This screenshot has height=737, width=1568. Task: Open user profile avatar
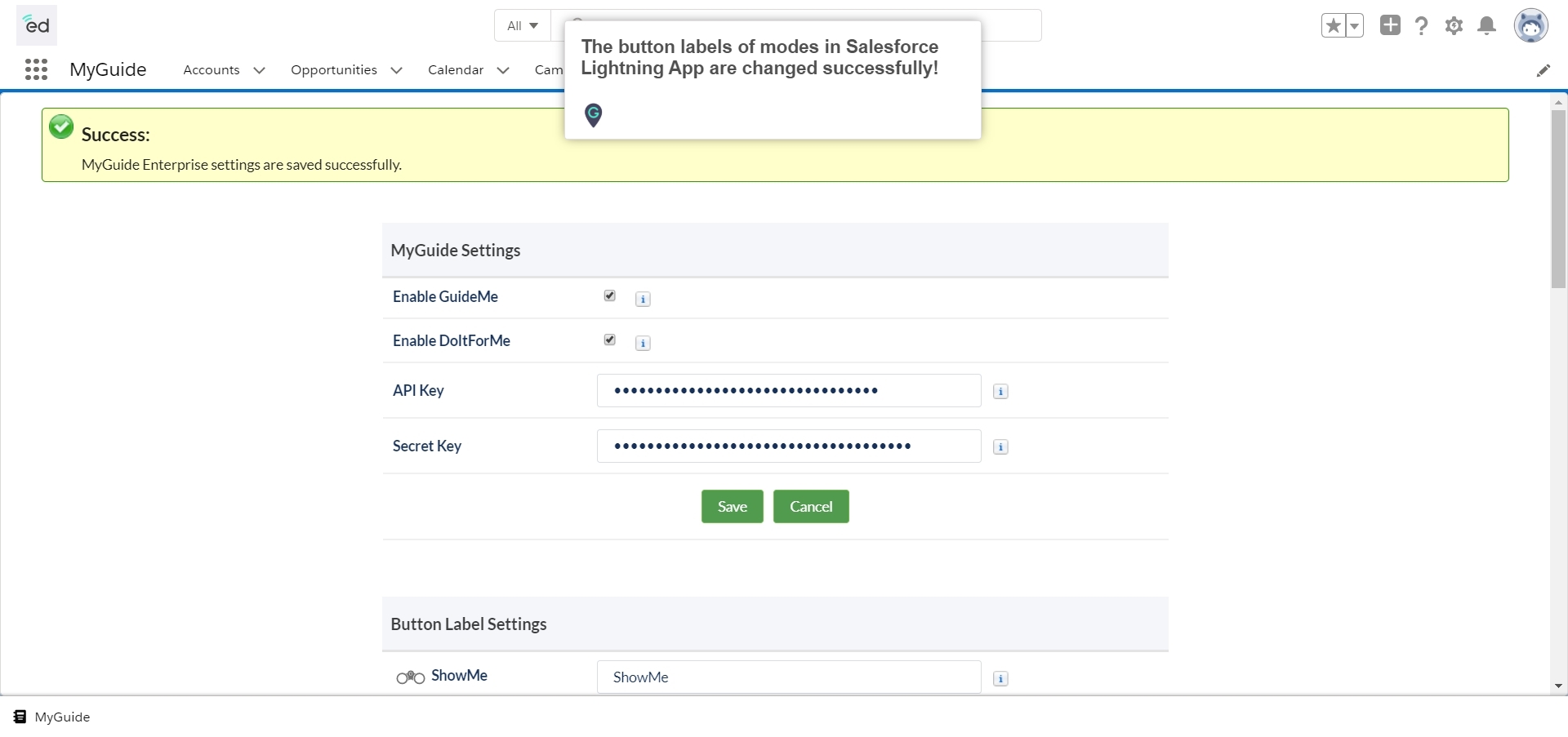tap(1531, 26)
